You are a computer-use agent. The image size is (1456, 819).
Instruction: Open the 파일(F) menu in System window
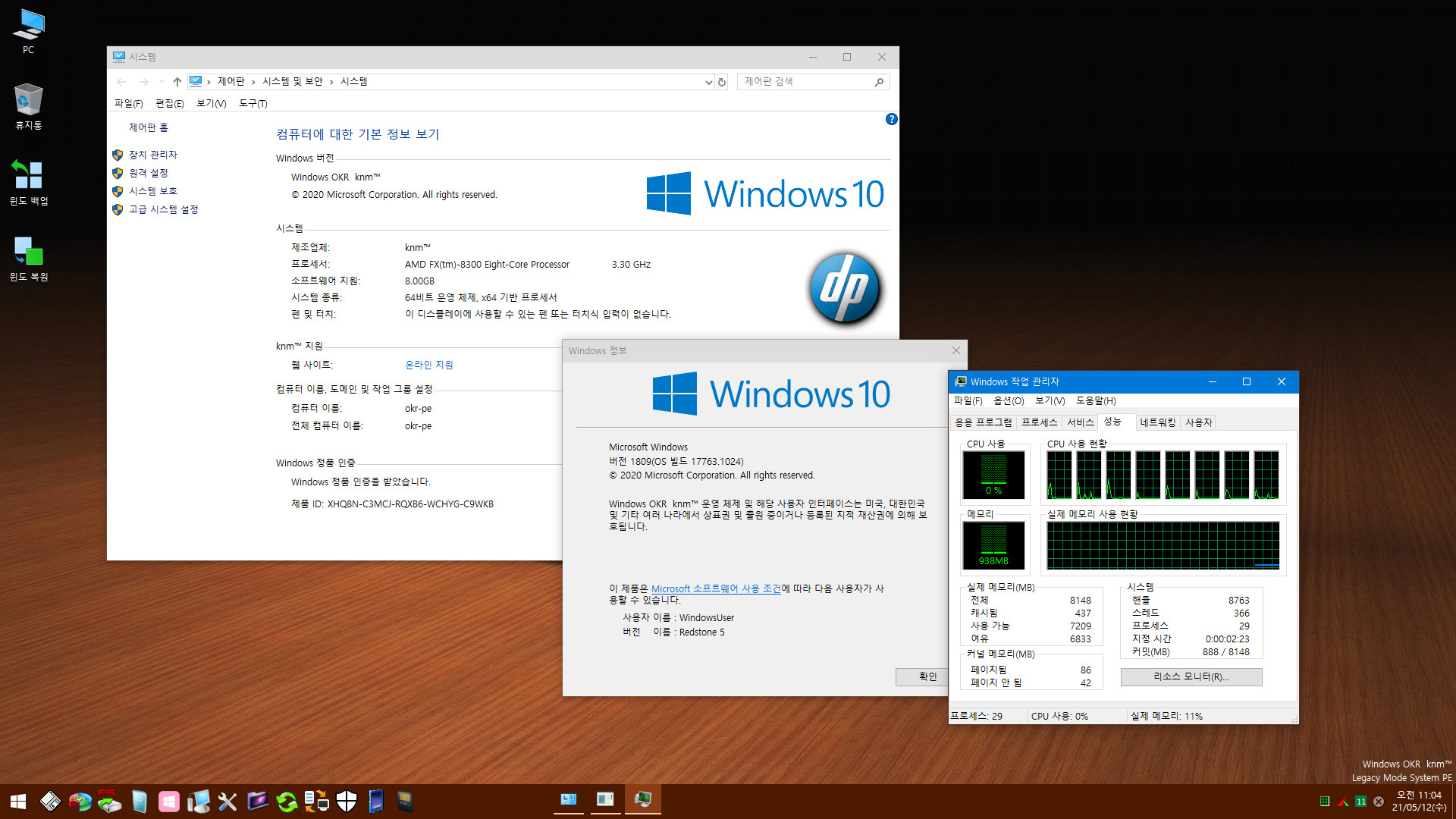[129, 104]
